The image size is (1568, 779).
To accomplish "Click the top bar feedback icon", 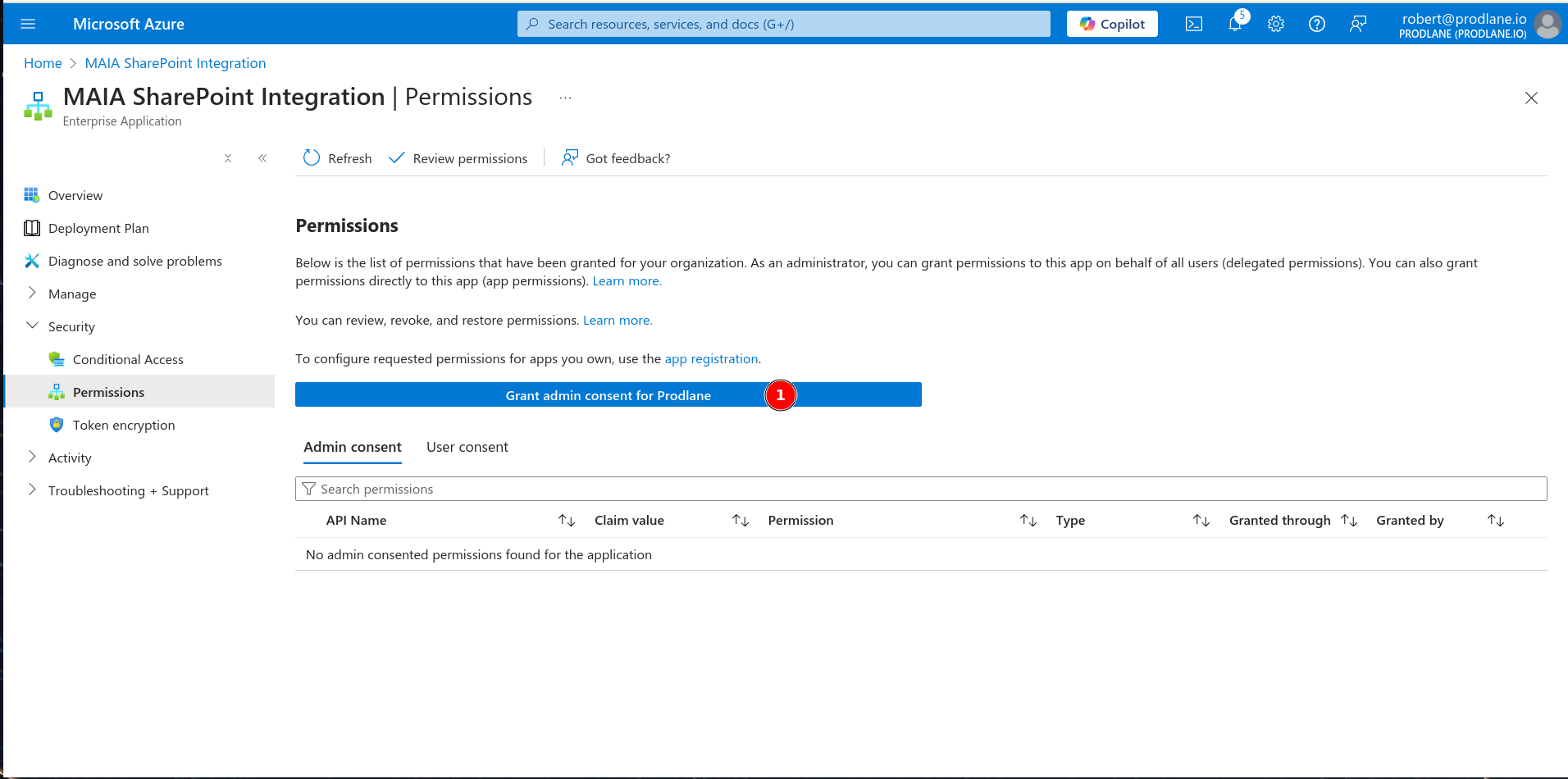I will pos(1358,24).
